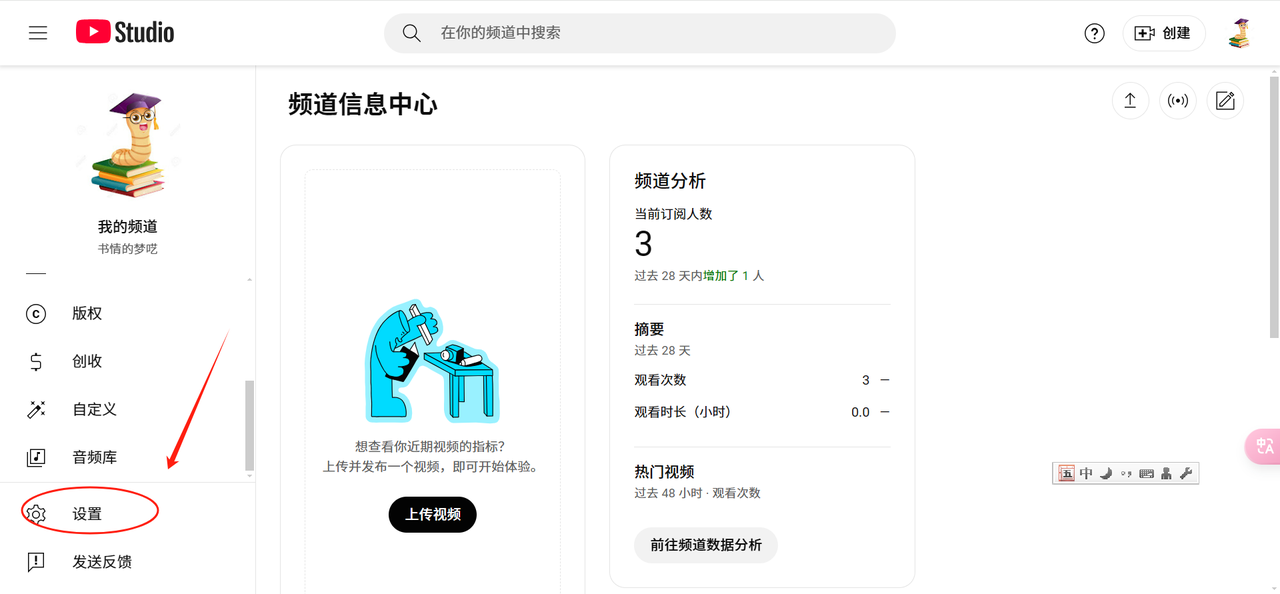Viewport: 1280px width, 594px height.
Task: Click the 前往频道数据分析 button
Action: (x=706, y=545)
